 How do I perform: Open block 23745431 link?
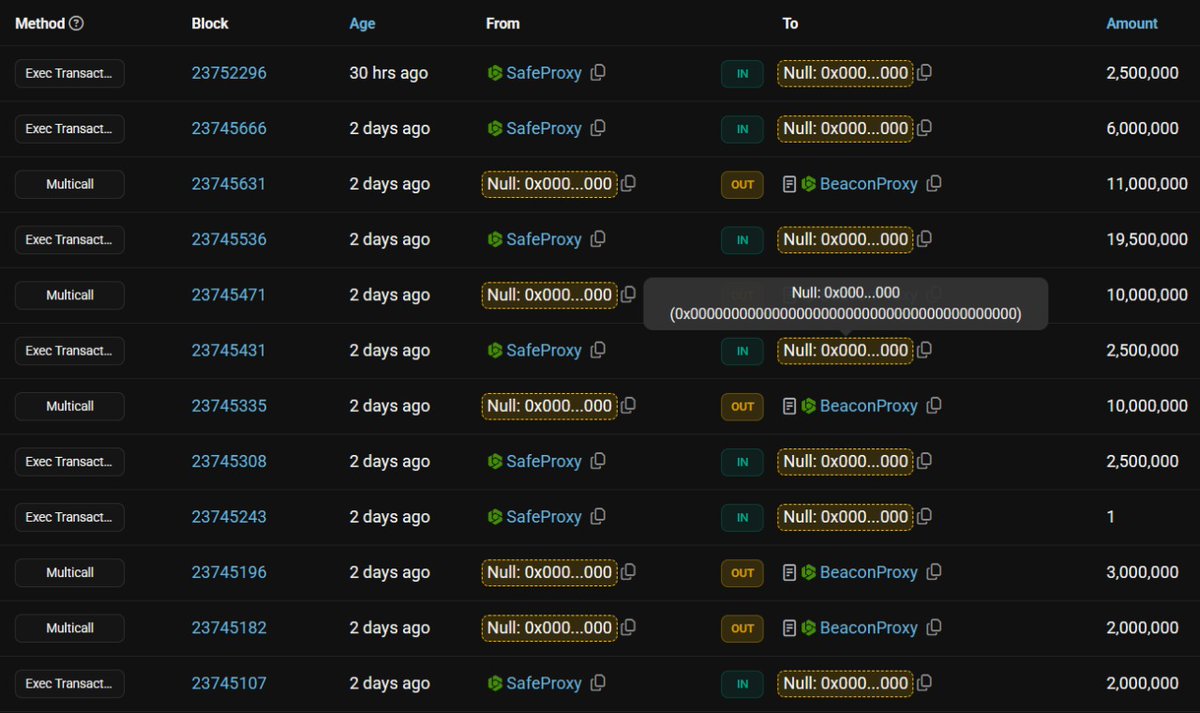pyautogui.click(x=229, y=351)
